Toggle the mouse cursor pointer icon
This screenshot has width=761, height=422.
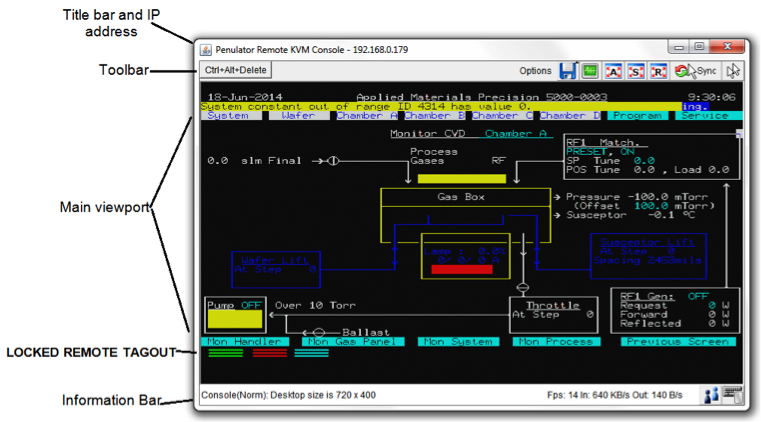[x=733, y=71]
